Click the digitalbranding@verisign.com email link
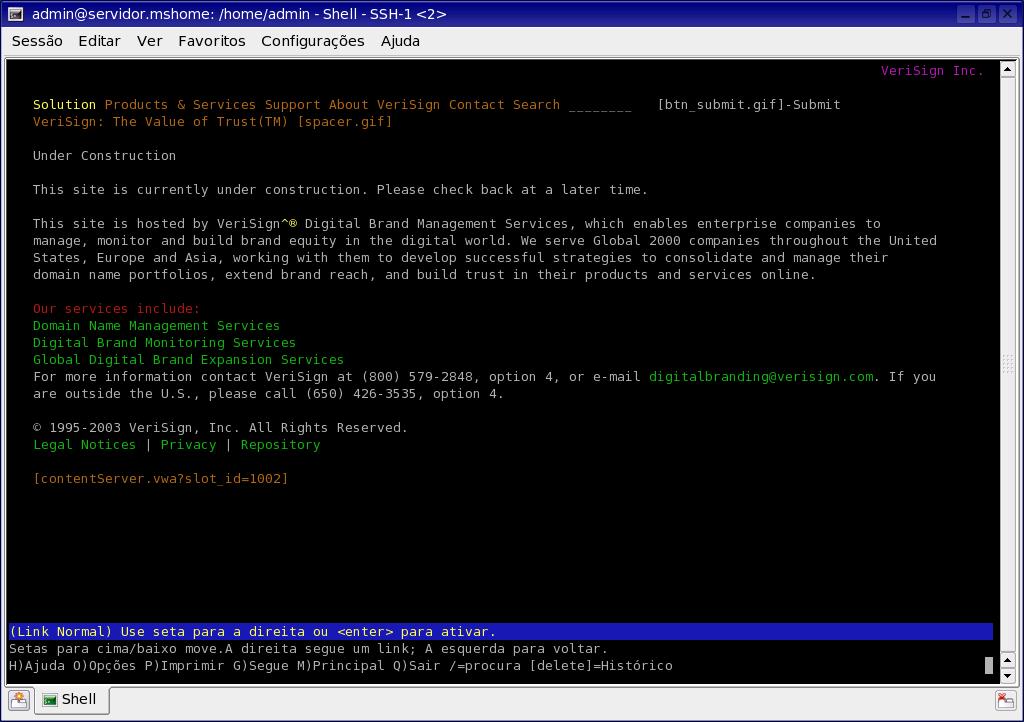 point(761,376)
